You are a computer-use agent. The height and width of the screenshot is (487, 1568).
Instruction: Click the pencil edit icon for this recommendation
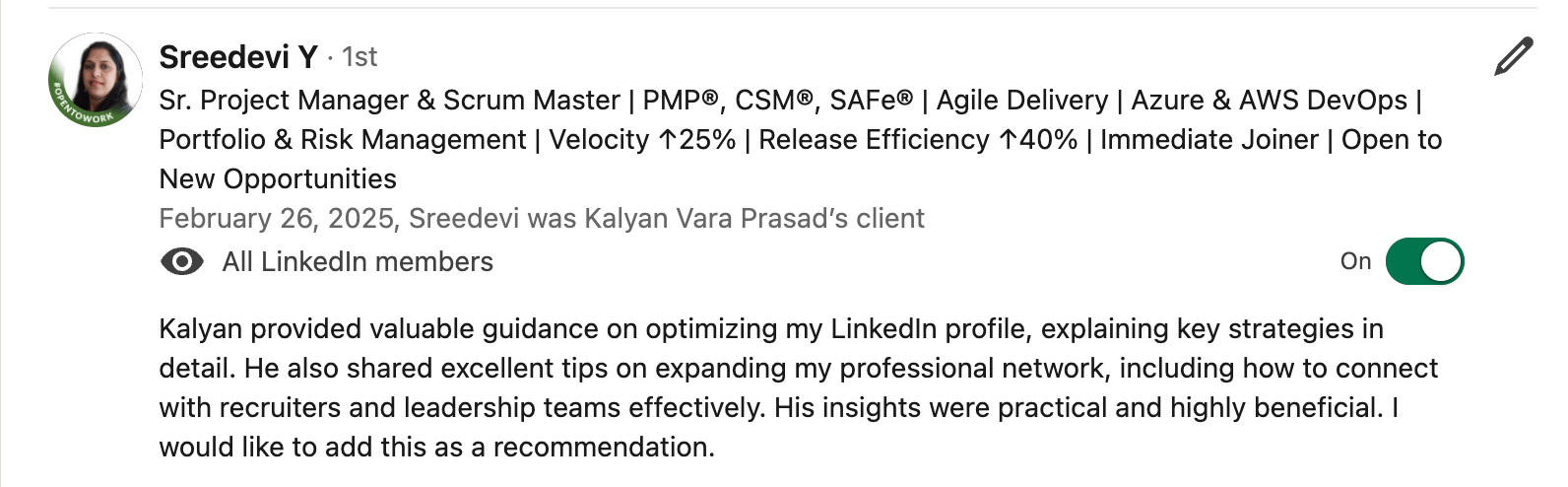tap(1513, 57)
